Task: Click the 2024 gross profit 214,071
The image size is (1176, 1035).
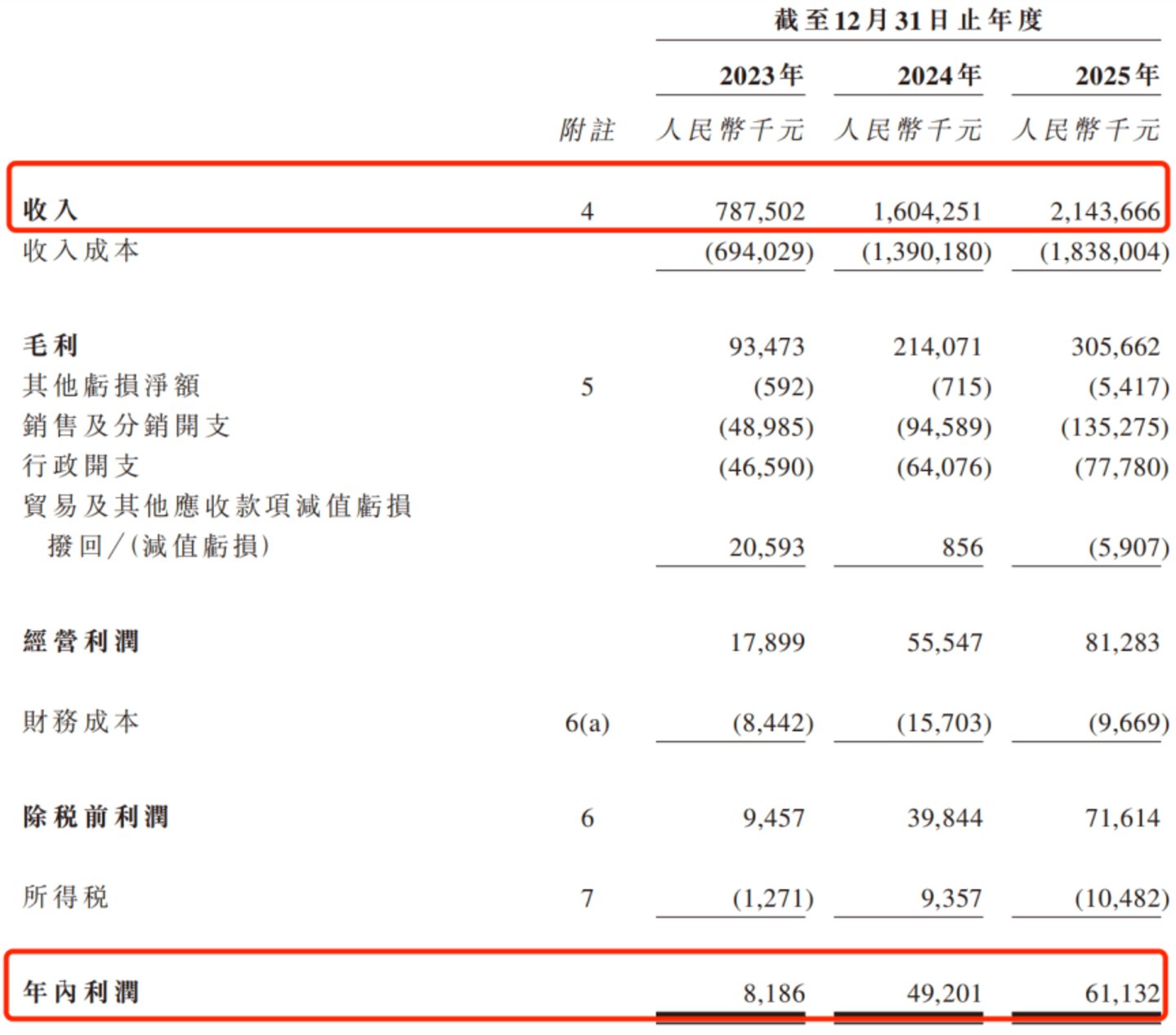Action: [937, 347]
